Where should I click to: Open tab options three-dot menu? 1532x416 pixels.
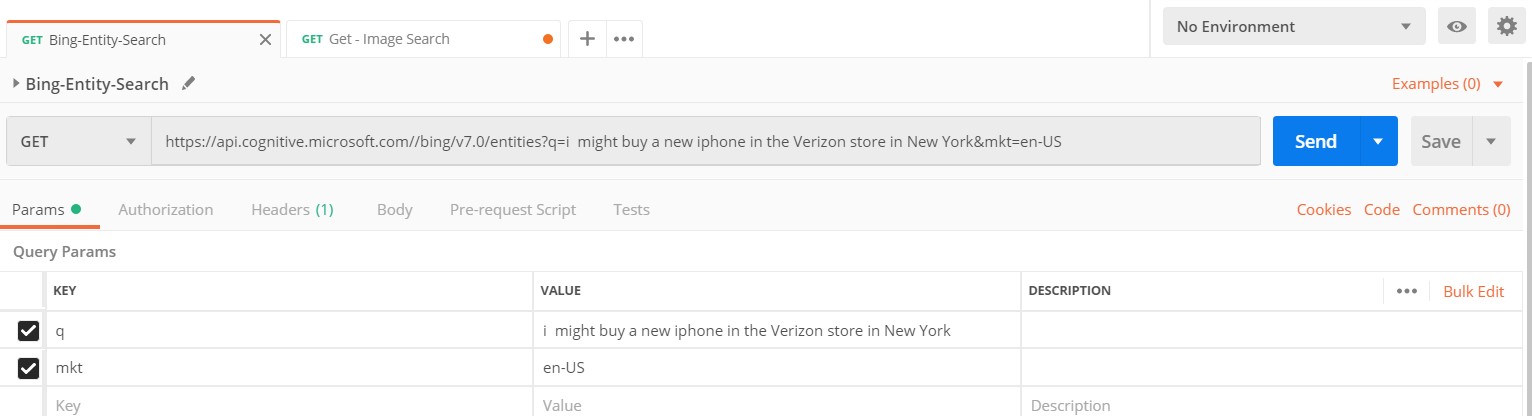(x=624, y=39)
